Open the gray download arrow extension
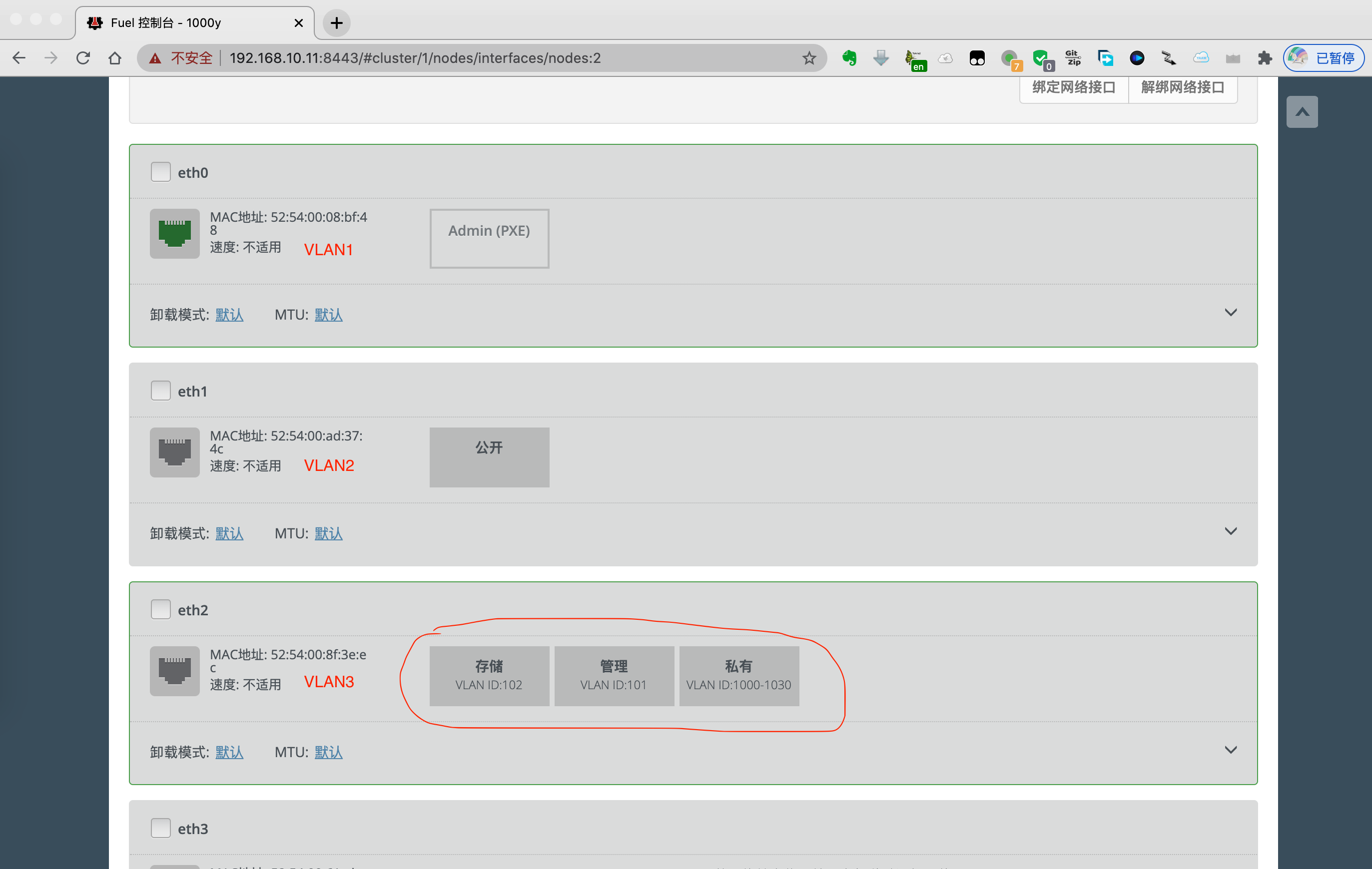This screenshot has width=1372, height=869. (881, 58)
